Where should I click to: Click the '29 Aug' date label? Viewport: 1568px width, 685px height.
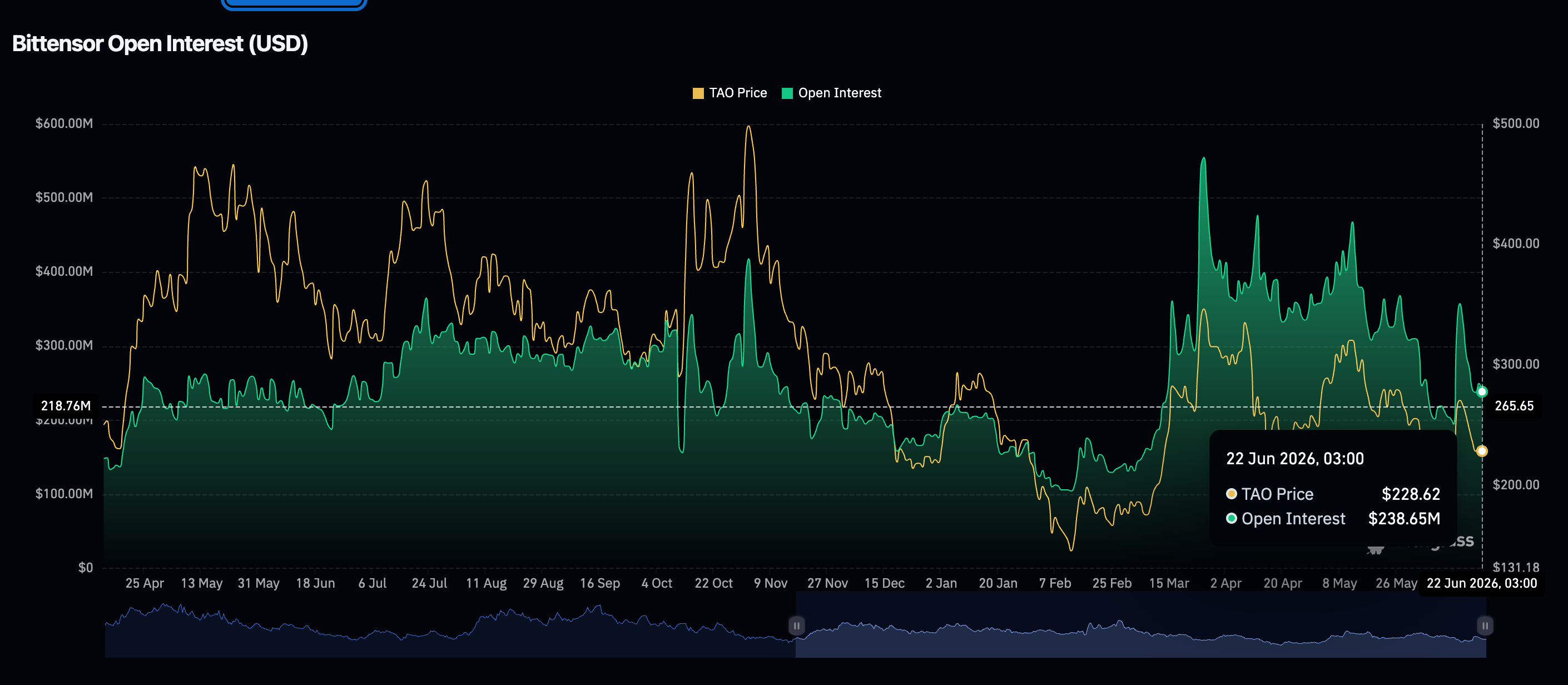pos(543,583)
